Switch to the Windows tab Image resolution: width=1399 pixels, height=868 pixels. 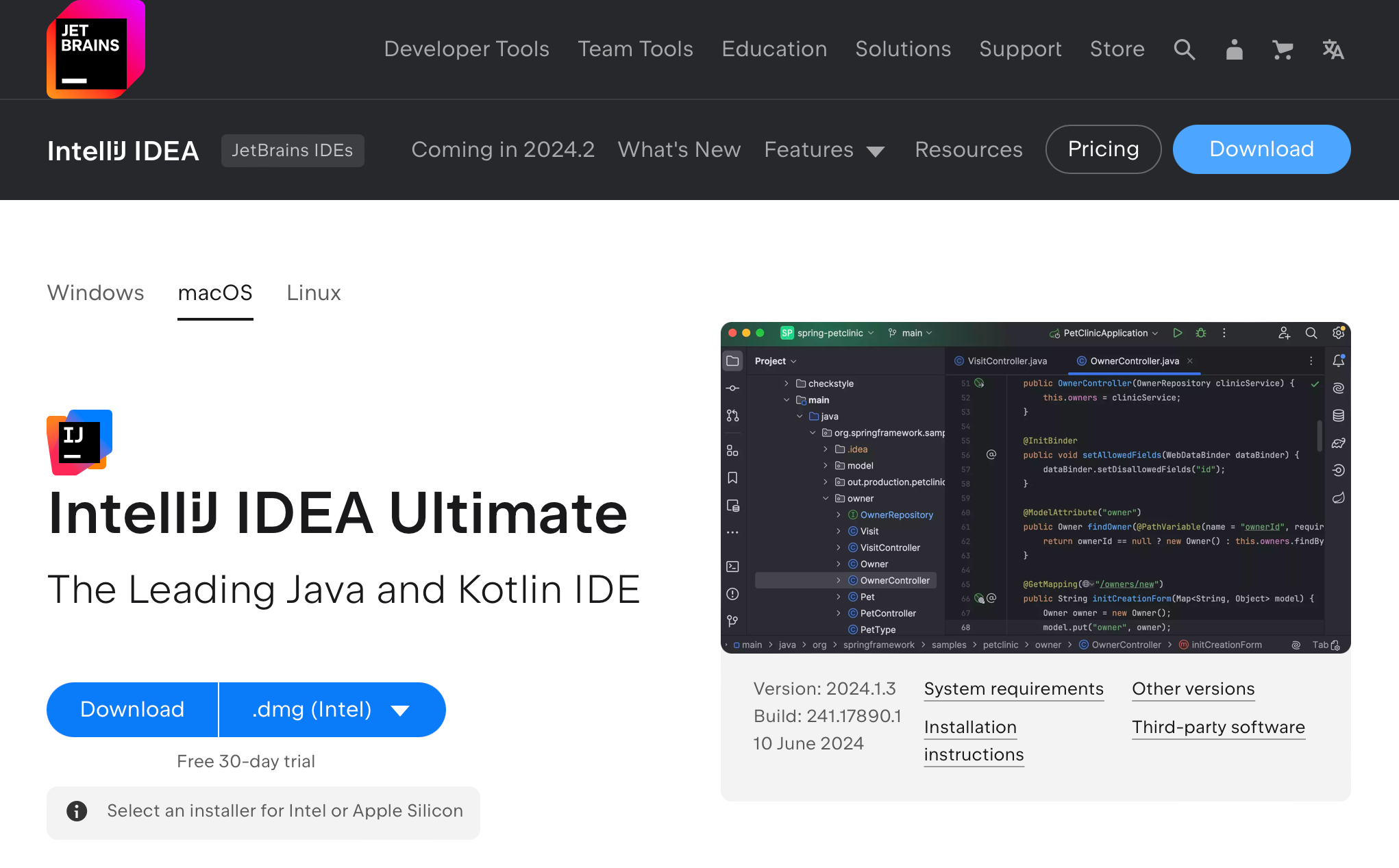[95, 293]
